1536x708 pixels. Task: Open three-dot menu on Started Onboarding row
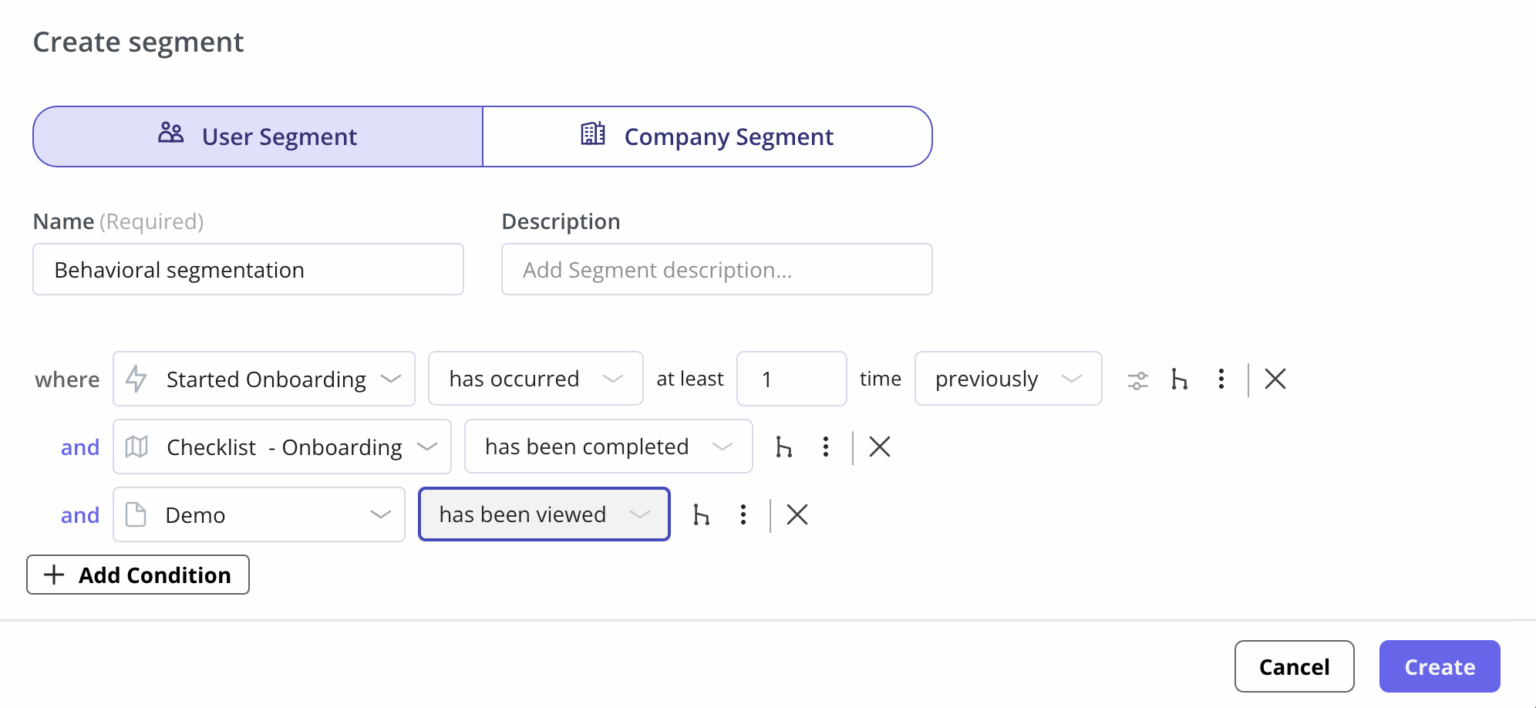[1221, 379]
